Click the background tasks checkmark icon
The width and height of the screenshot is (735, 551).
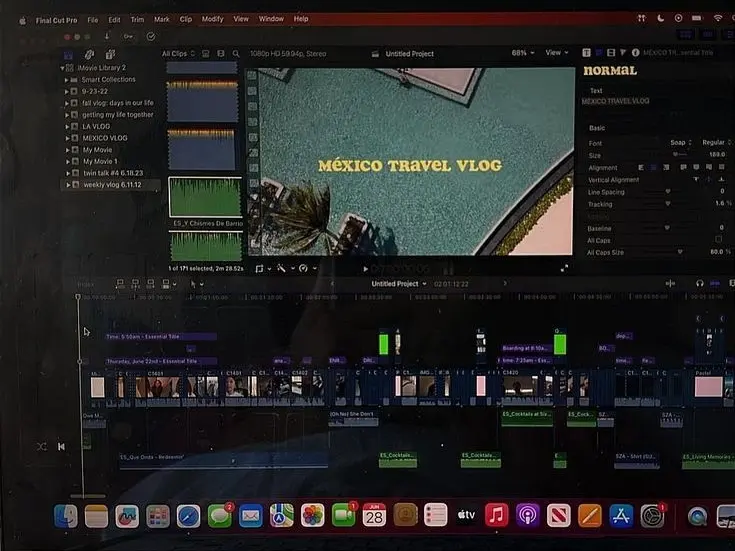(x=151, y=36)
